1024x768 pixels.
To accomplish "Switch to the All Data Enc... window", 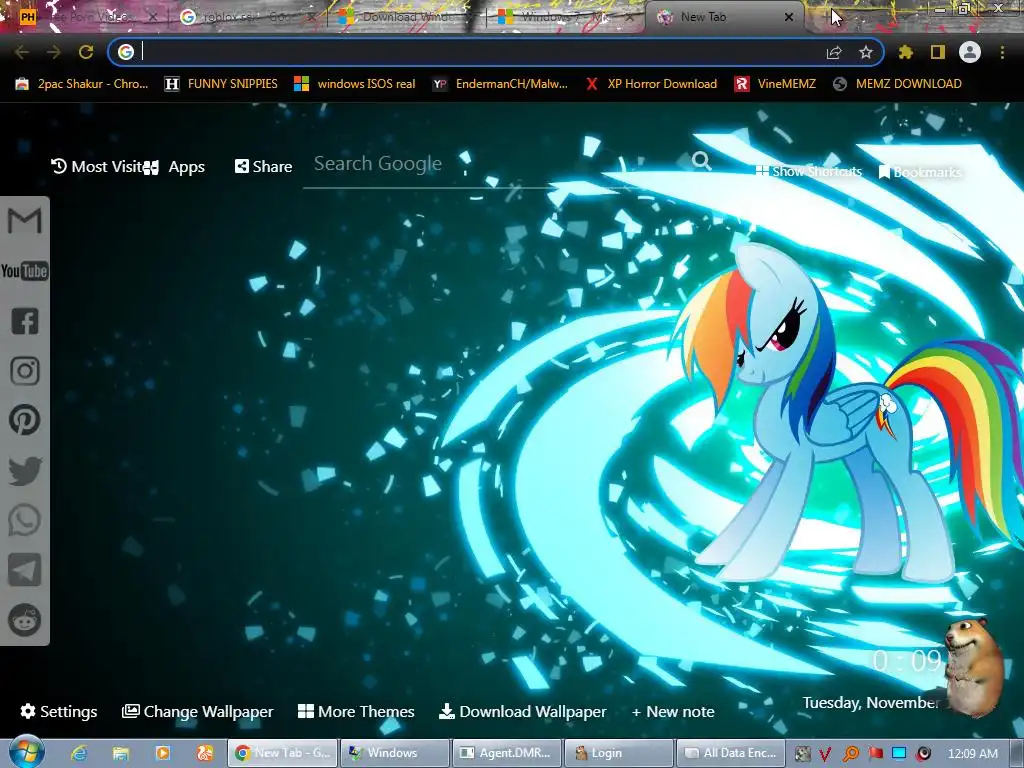I will [731, 753].
